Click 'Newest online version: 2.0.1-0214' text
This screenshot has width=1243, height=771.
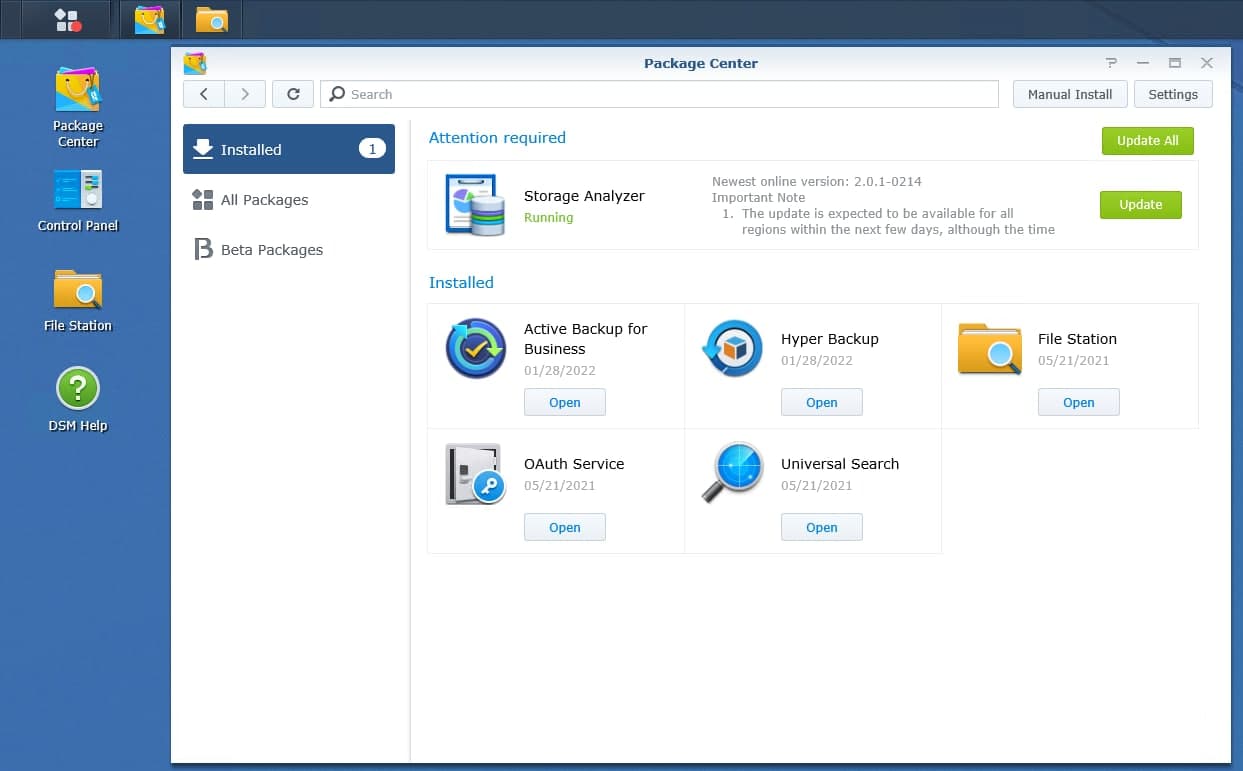[817, 181]
